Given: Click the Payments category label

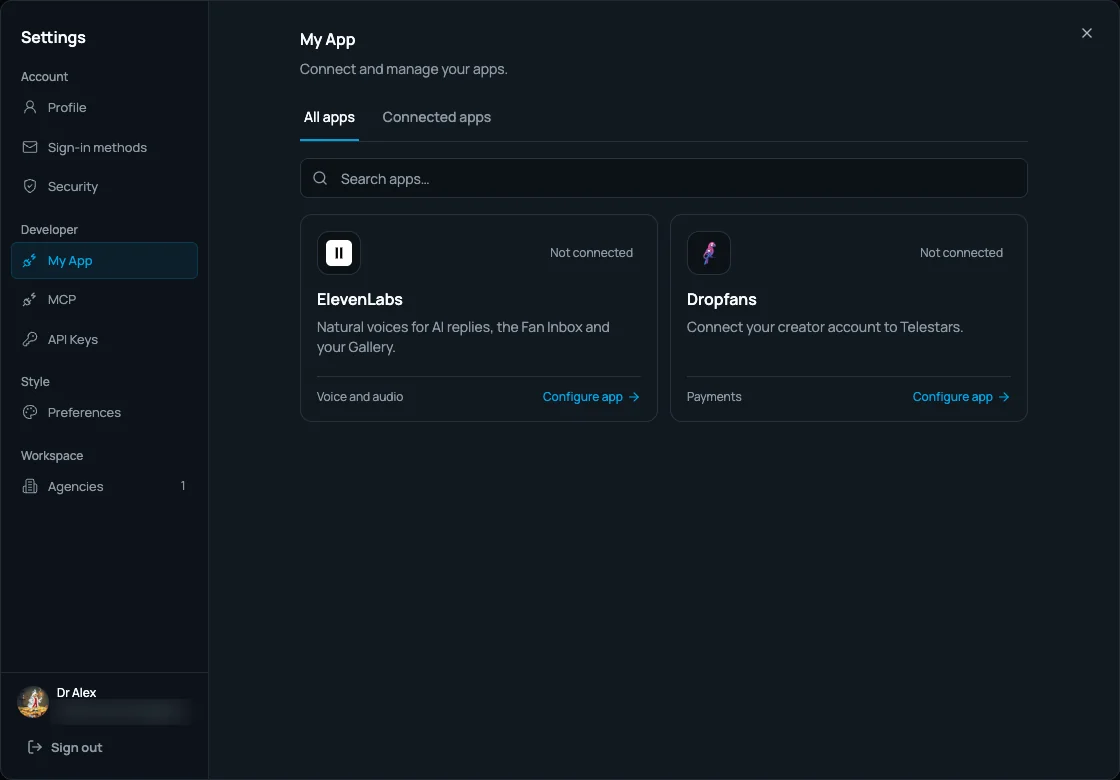Looking at the screenshot, I should click(714, 396).
